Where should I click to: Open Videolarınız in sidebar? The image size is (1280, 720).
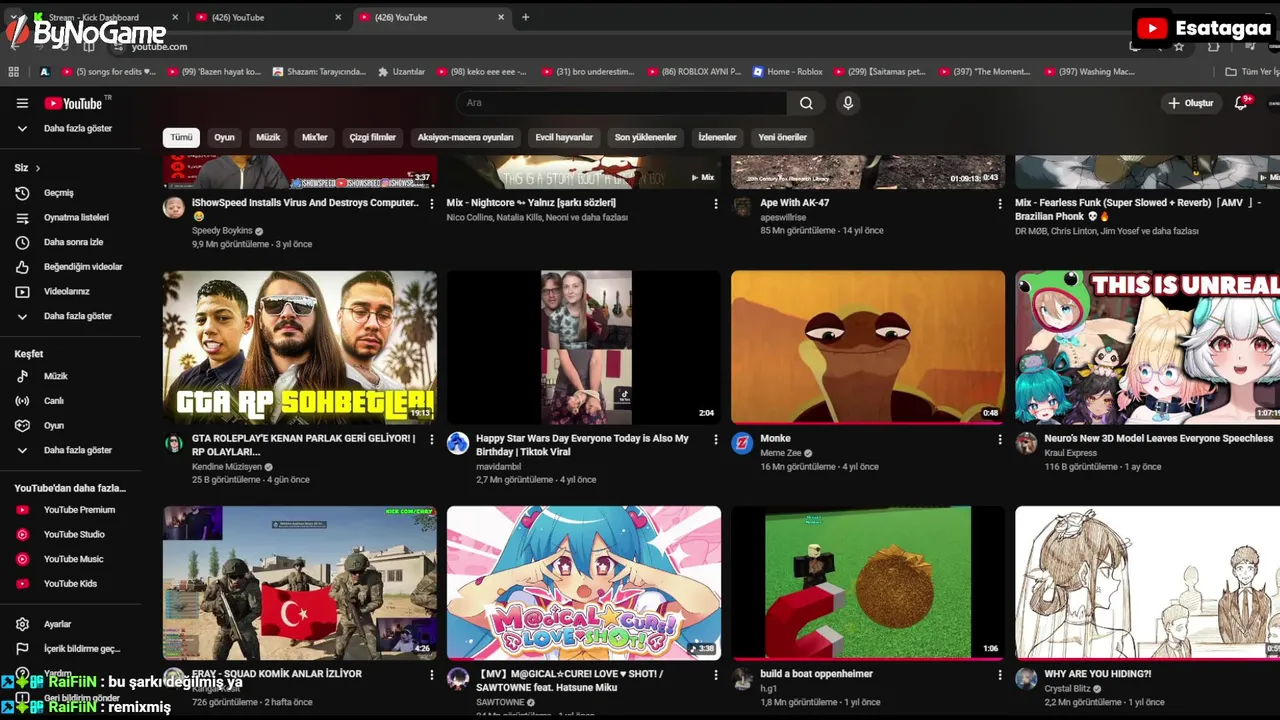click(x=66, y=292)
